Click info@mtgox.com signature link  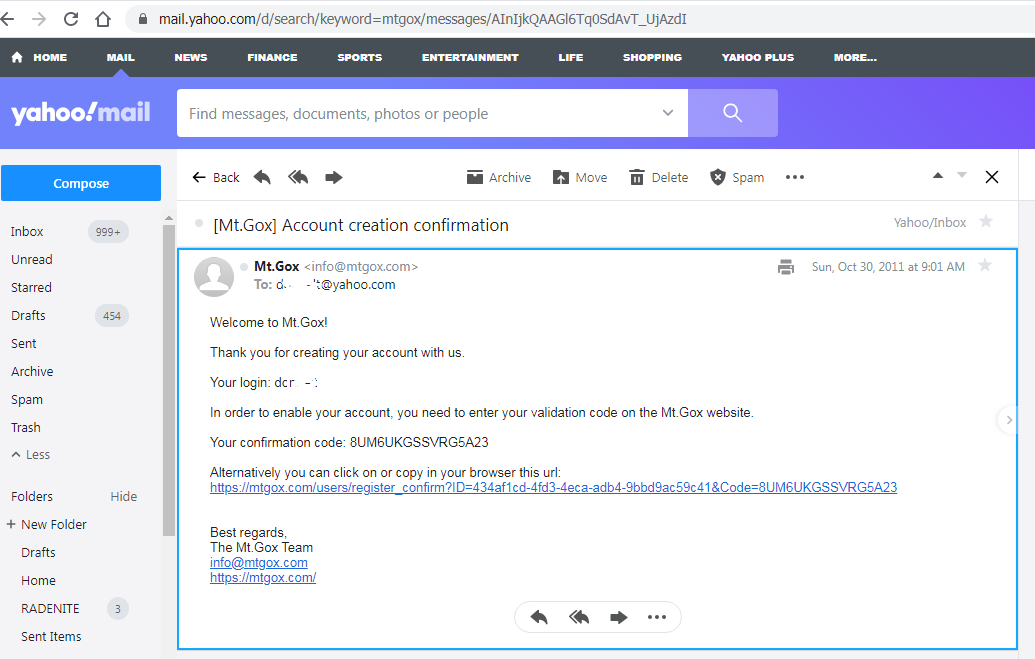pyautogui.click(x=259, y=563)
